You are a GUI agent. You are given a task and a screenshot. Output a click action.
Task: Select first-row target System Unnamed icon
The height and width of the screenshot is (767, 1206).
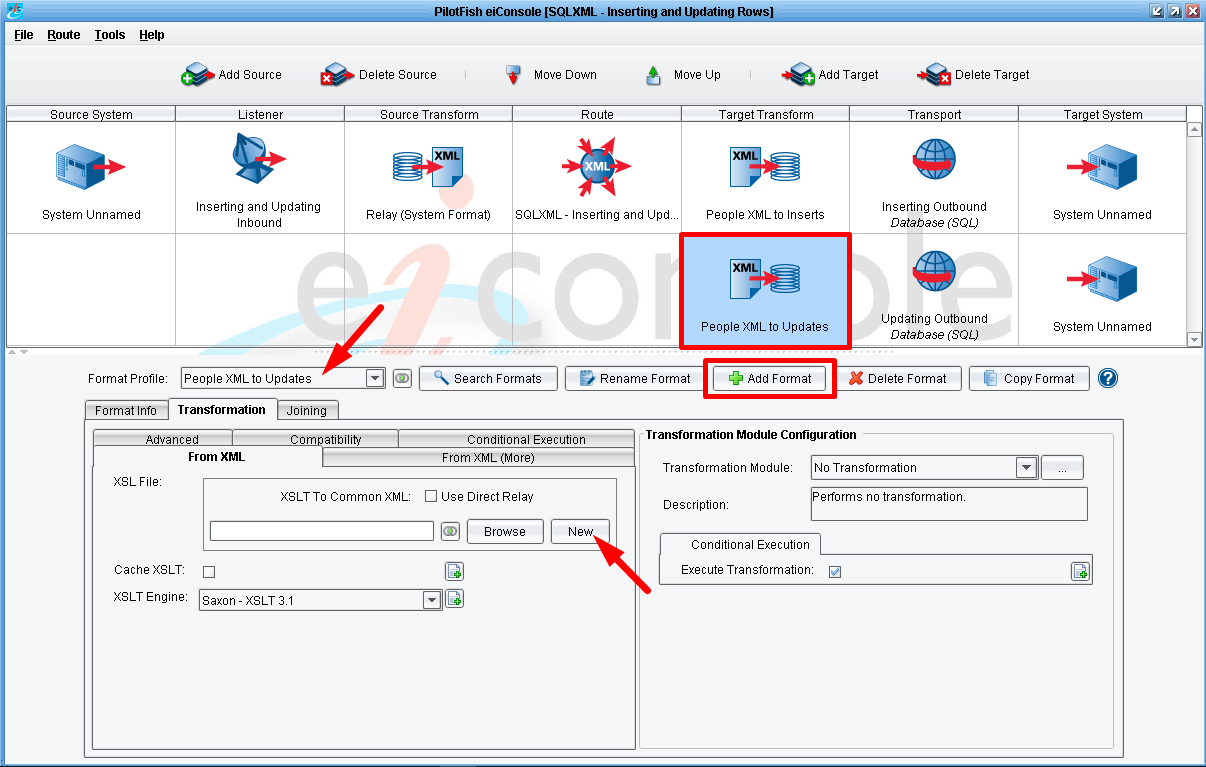point(1102,165)
